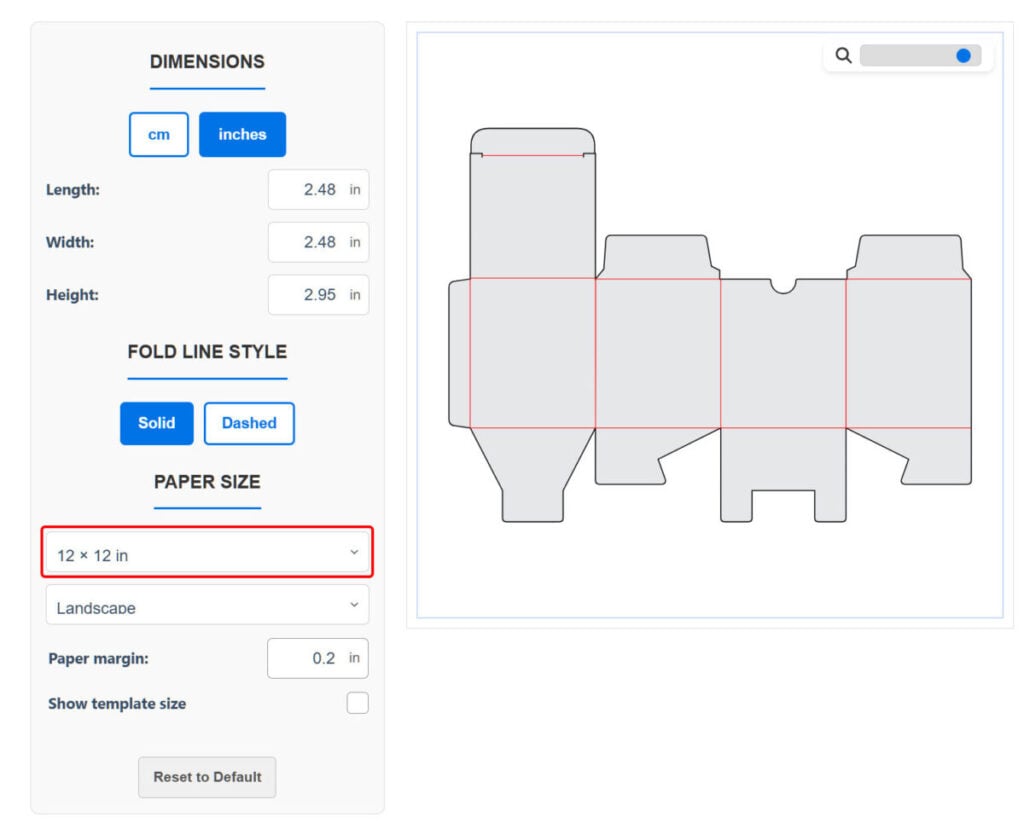
Task: Focus the Length input field
Action: 317,190
